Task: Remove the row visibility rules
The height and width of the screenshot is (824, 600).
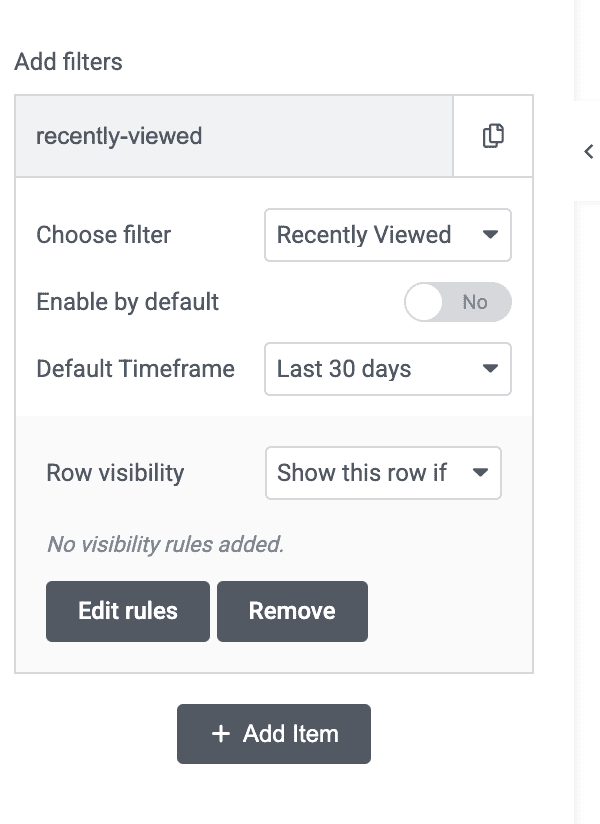Action: (292, 611)
